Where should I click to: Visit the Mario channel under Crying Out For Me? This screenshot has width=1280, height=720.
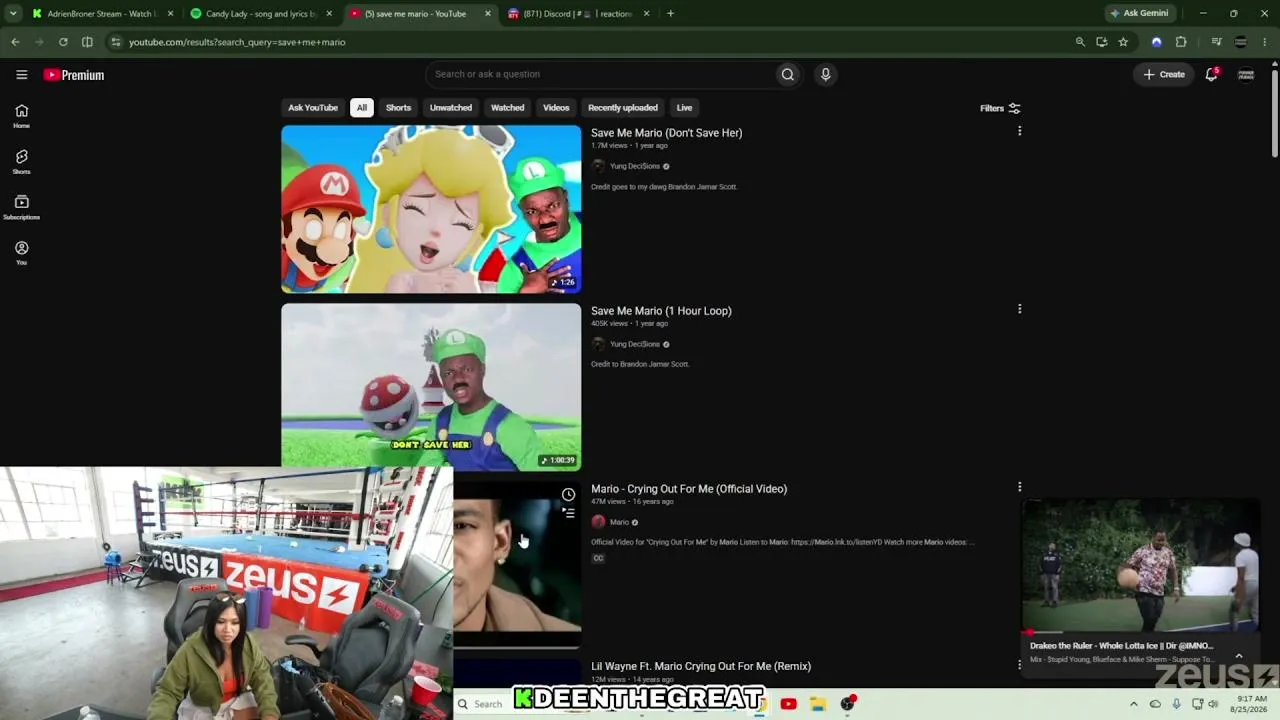coord(619,522)
